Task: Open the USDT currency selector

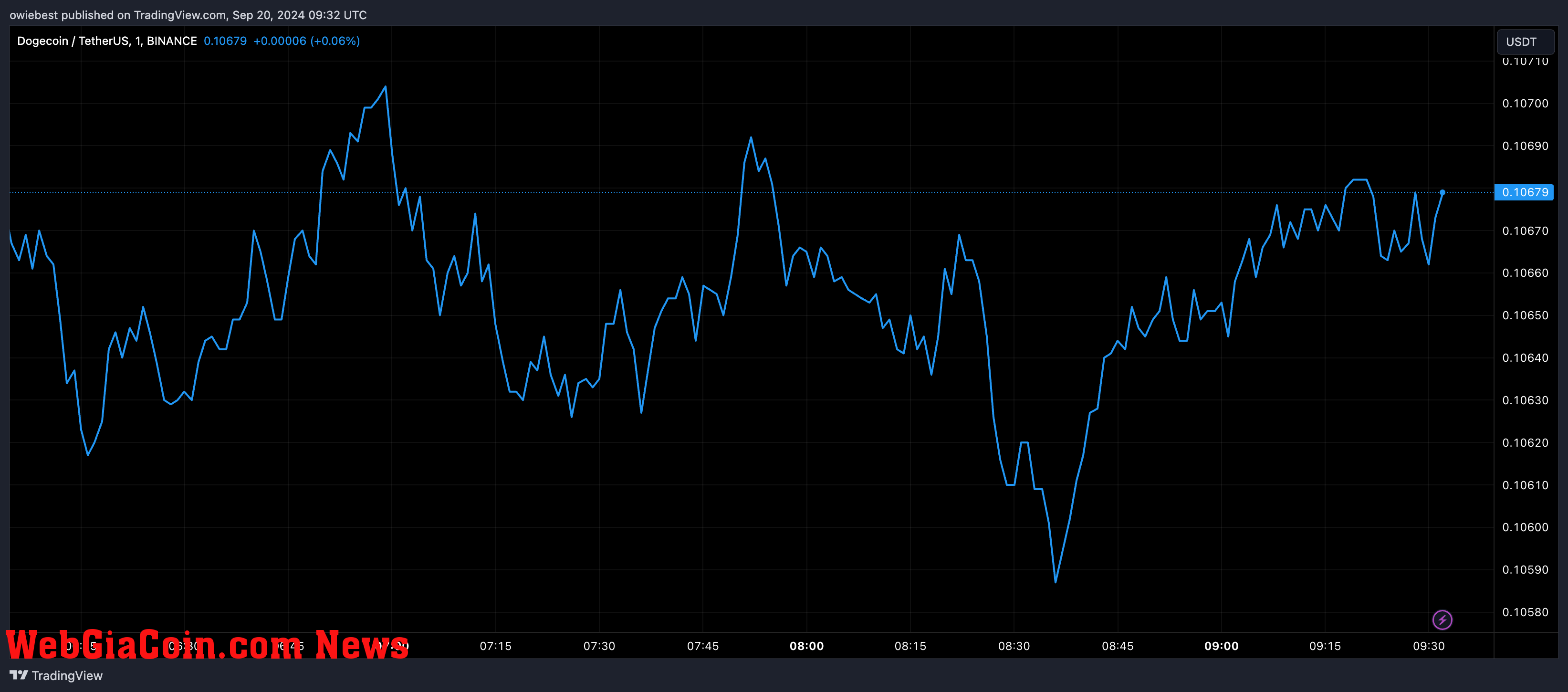Action: tap(1525, 42)
